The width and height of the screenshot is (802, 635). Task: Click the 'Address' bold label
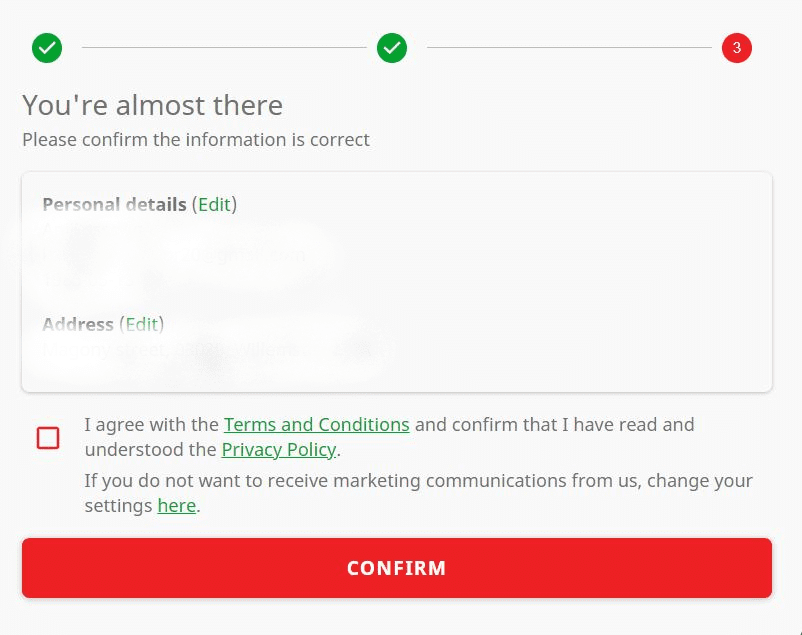point(78,324)
